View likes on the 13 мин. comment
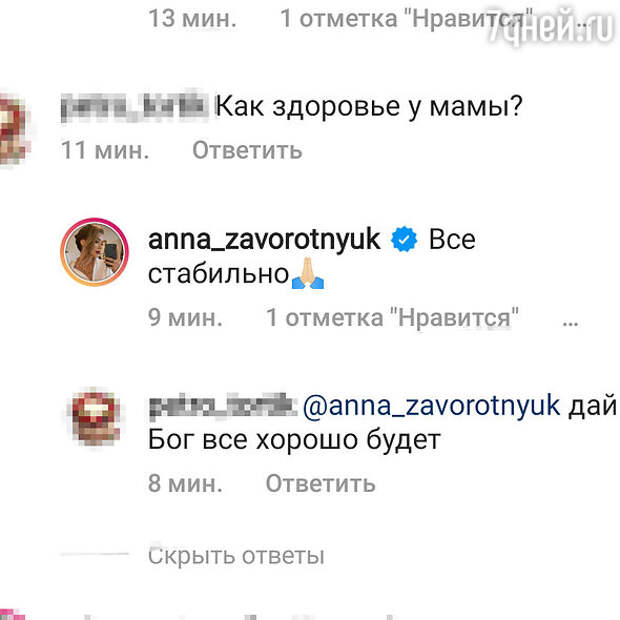 (x=406, y=18)
